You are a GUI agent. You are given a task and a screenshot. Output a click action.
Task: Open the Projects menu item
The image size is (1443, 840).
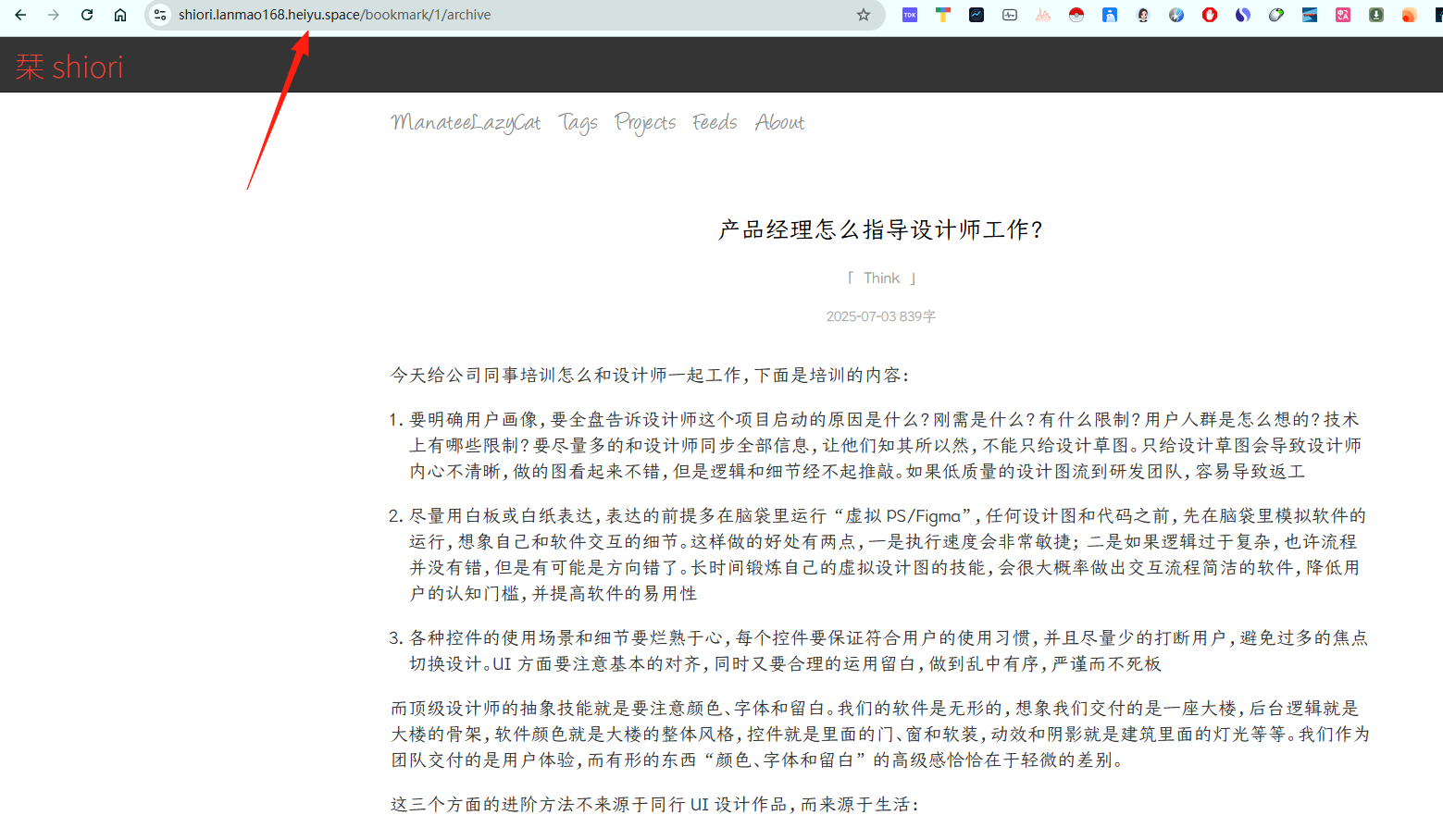645,123
